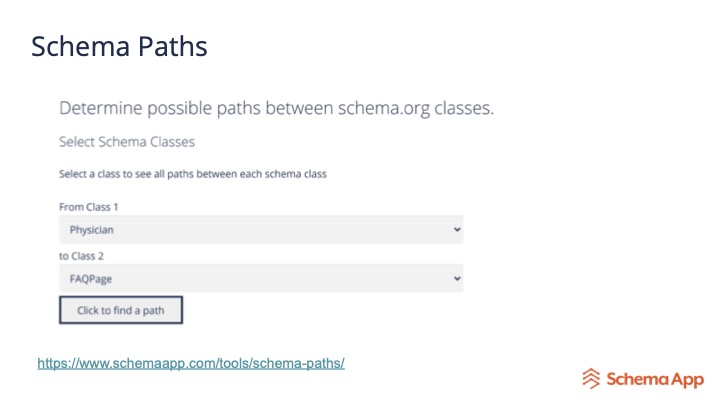Open the schemaapp.com schema-paths tool link
The height and width of the screenshot is (405, 720).
191,363
